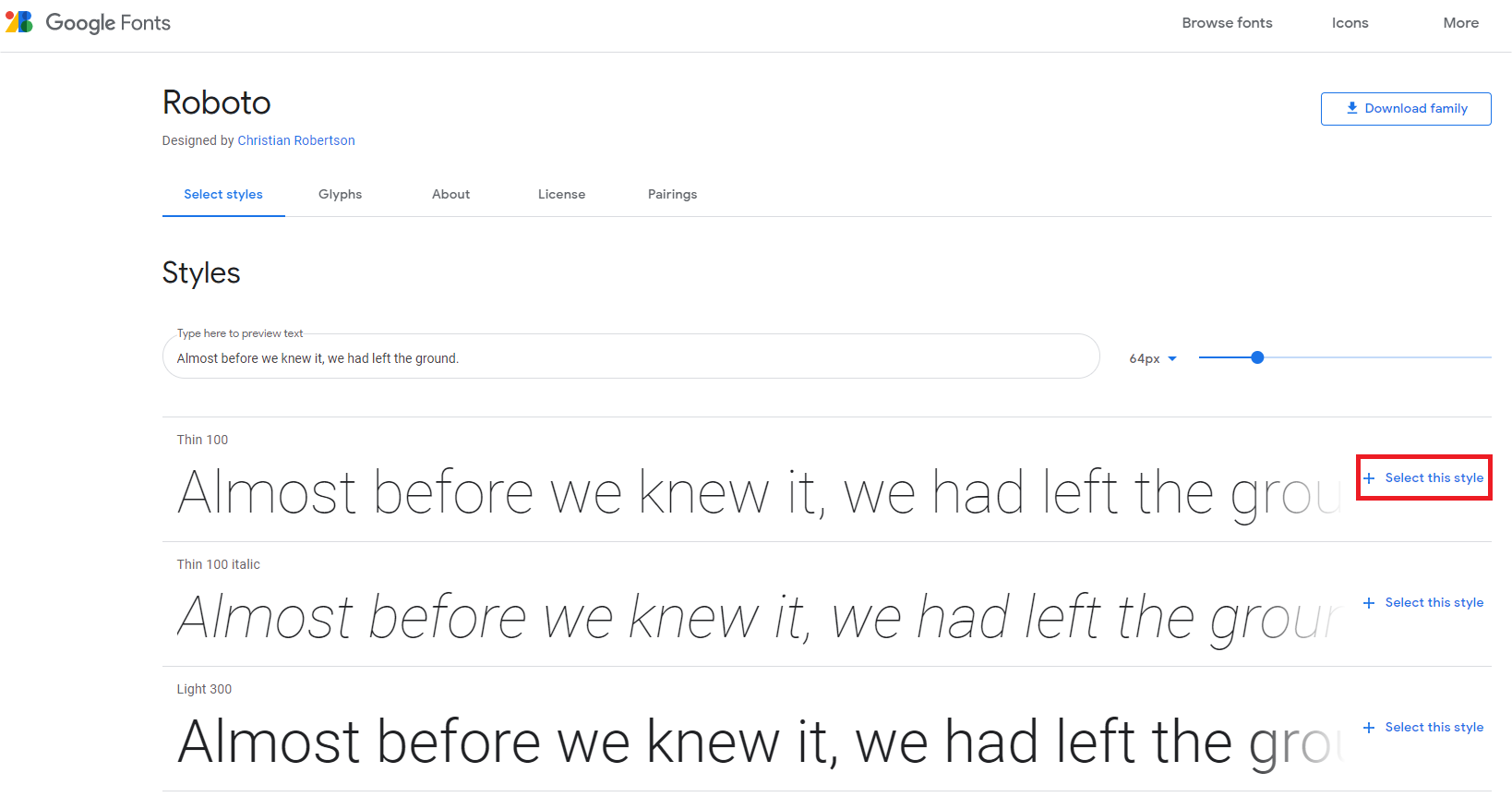Click plus icon for Thin 100 italic

1369,603
